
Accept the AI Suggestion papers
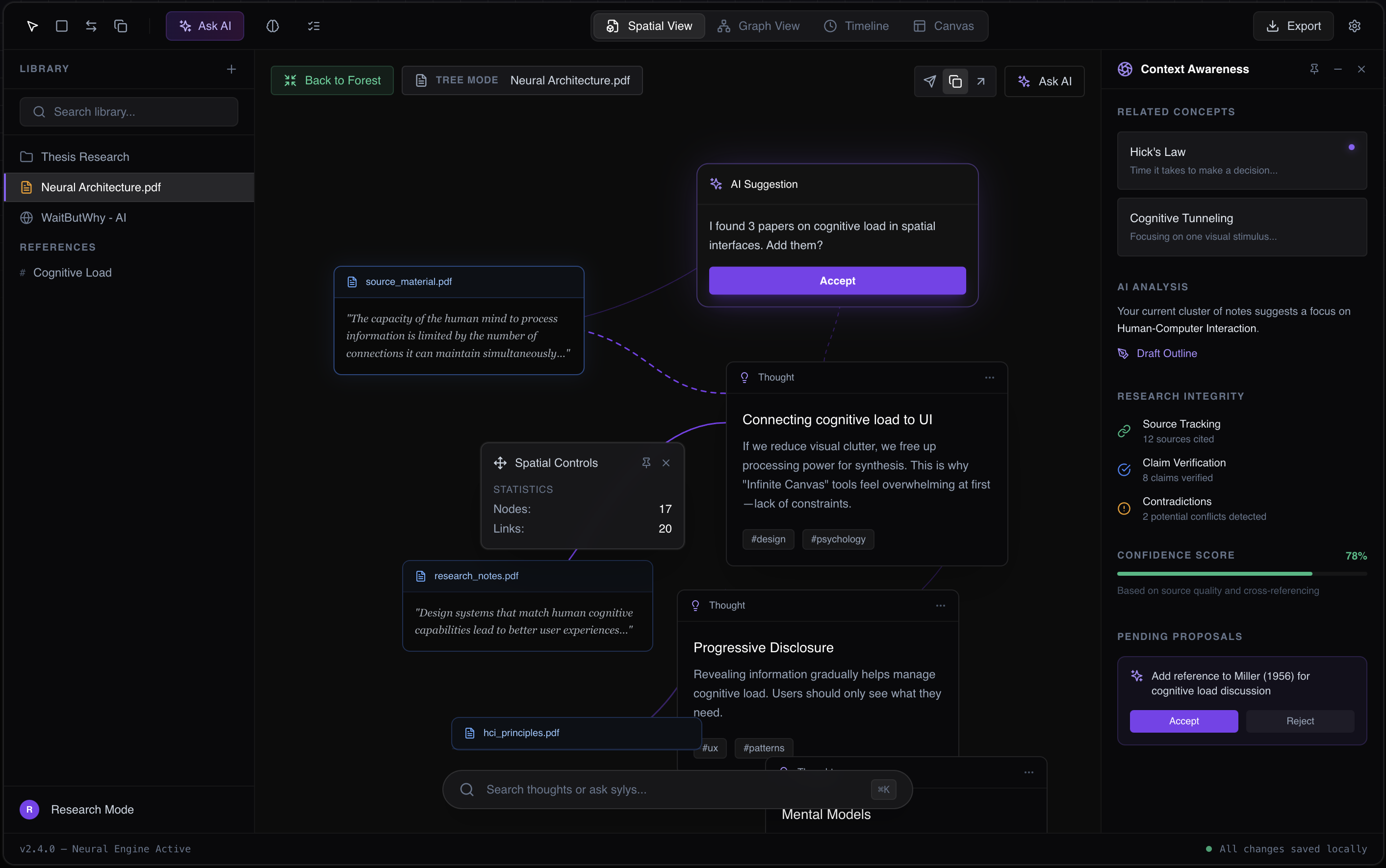(x=837, y=281)
